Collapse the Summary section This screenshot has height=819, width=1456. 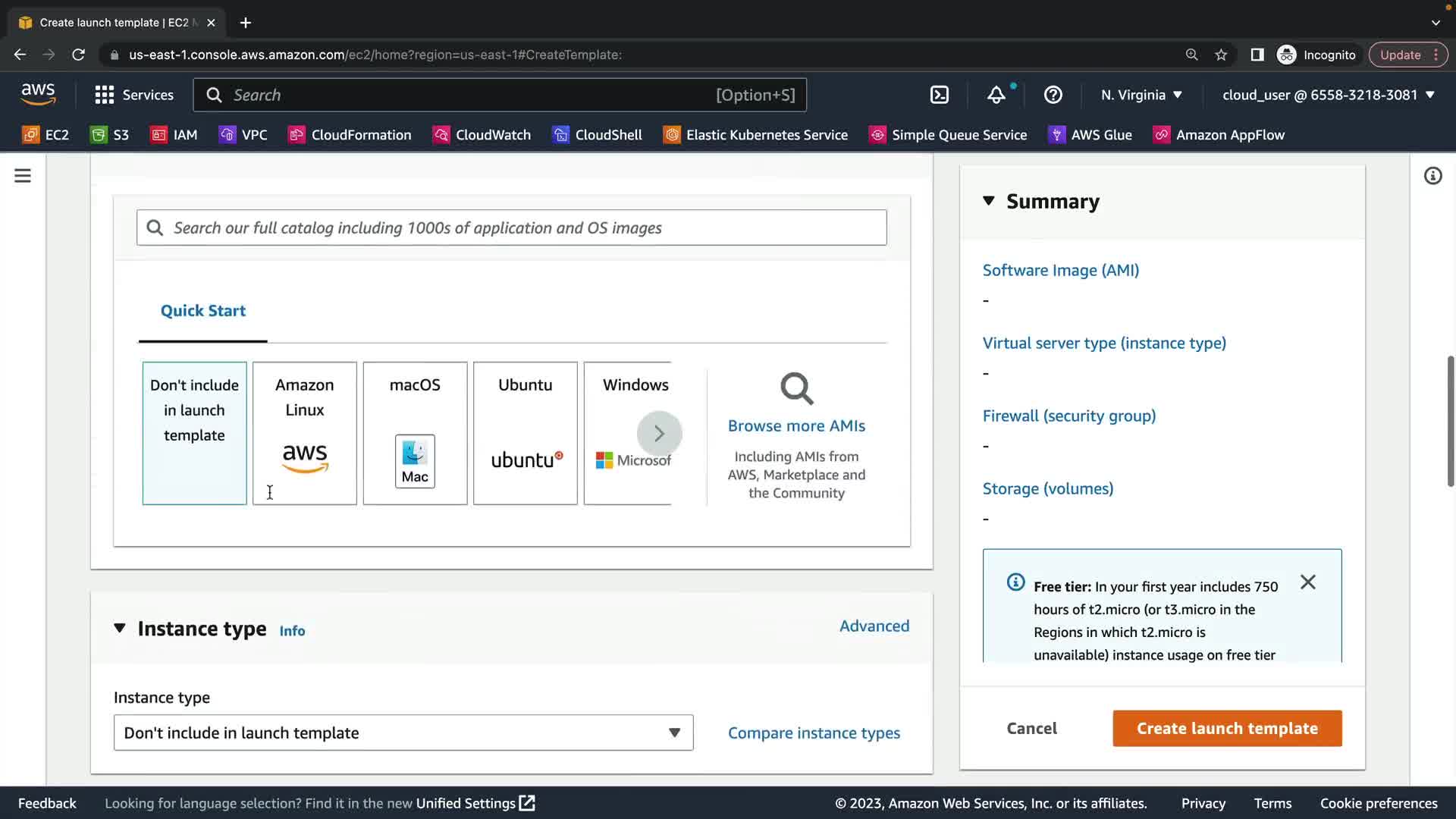click(989, 201)
